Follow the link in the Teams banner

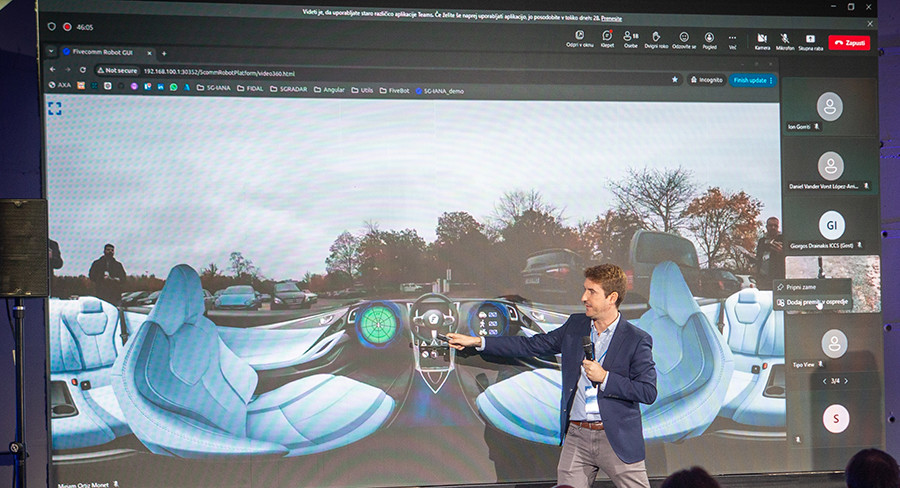click(611, 18)
